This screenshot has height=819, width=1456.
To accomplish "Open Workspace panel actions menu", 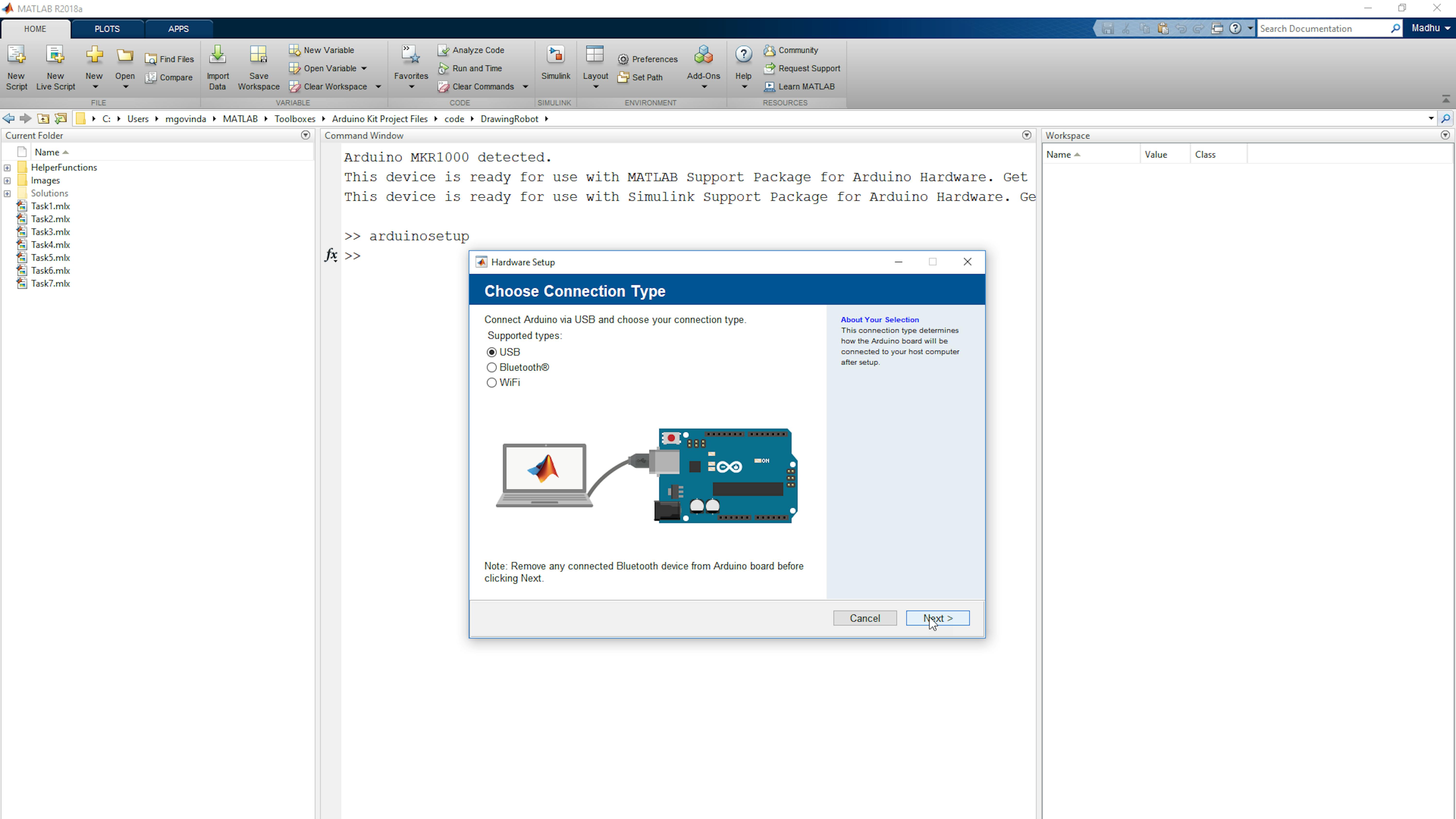I will coord(1445,135).
